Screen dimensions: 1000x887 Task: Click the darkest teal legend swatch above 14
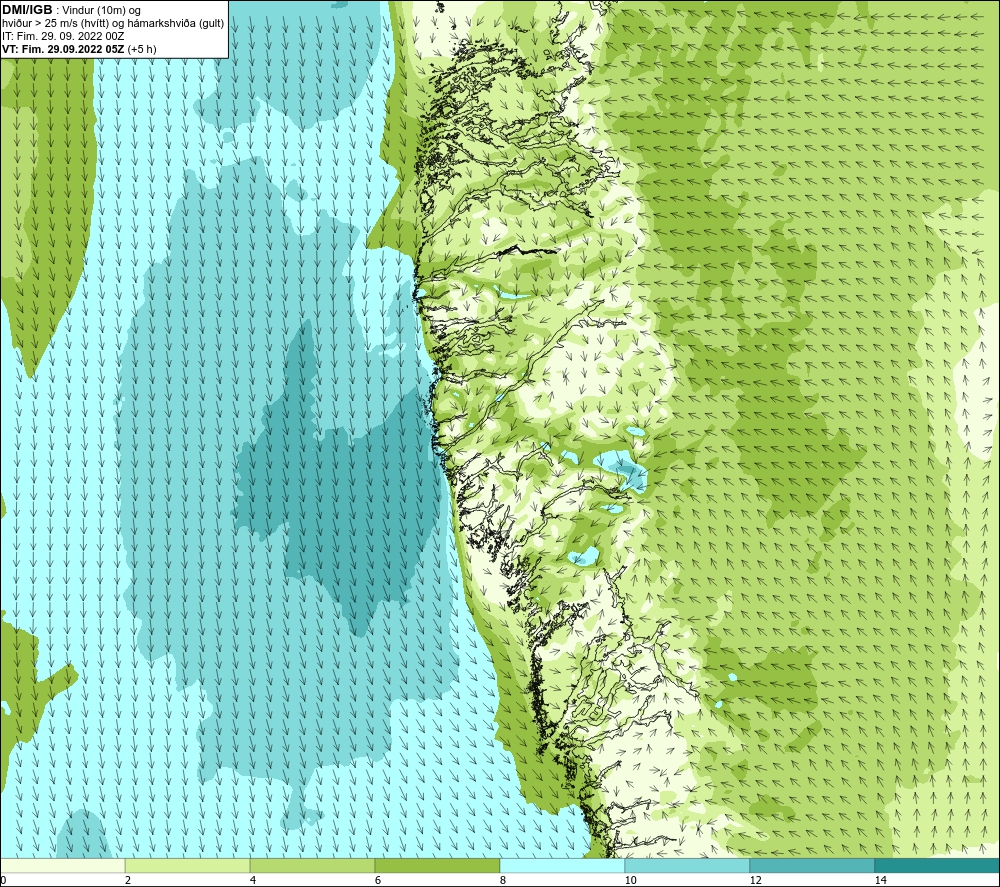tap(937, 865)
